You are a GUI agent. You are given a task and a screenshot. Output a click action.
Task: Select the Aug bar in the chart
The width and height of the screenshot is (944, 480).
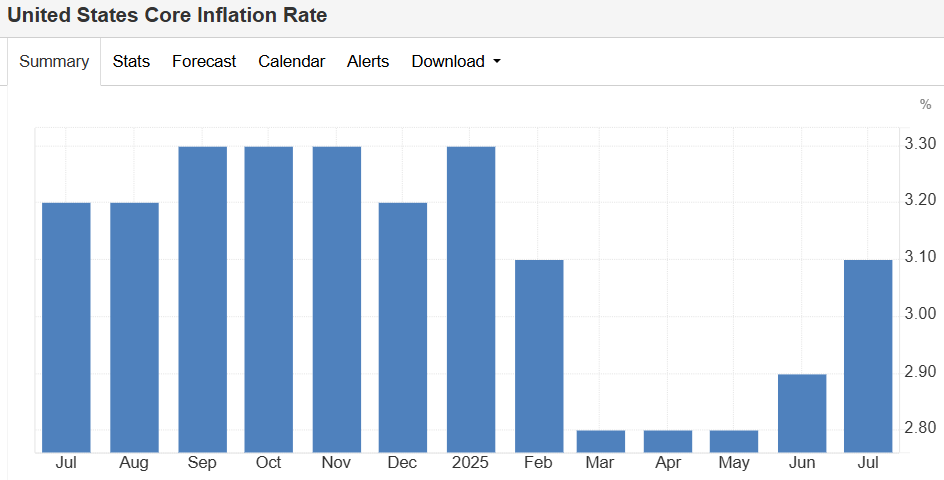click(x=134, y=327)
